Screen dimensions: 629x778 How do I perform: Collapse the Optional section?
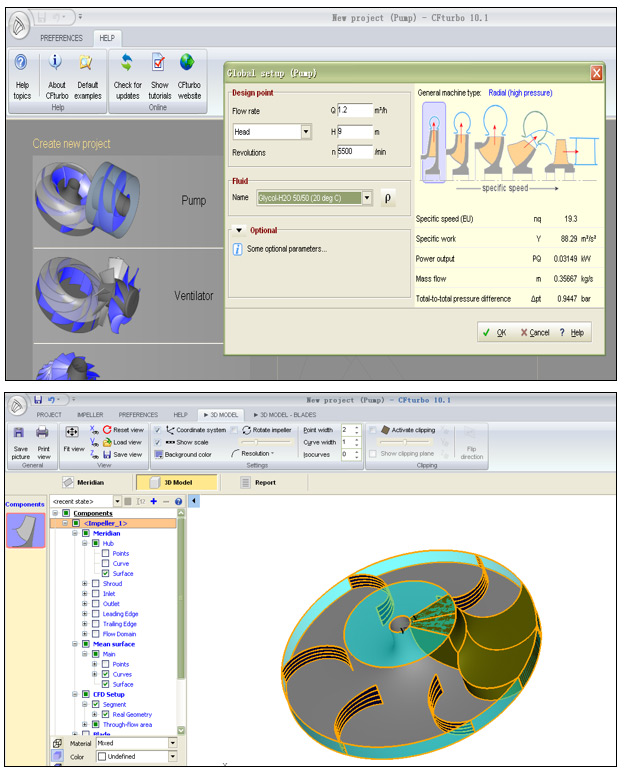(239, 231)
